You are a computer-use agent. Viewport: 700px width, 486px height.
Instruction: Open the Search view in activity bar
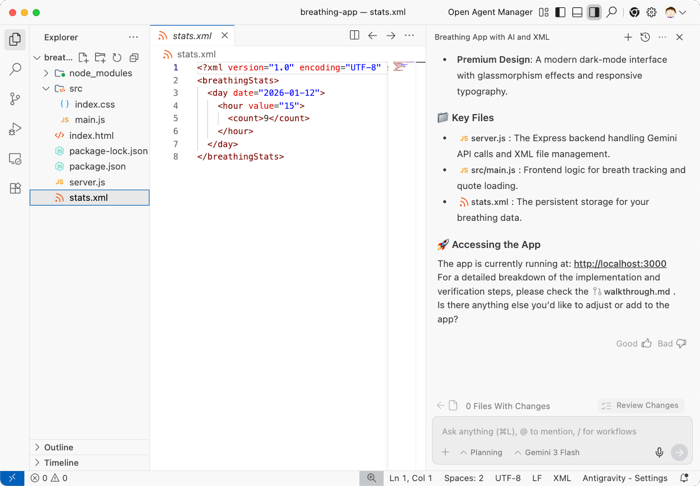pyautogui.click(x=15, y=69)
